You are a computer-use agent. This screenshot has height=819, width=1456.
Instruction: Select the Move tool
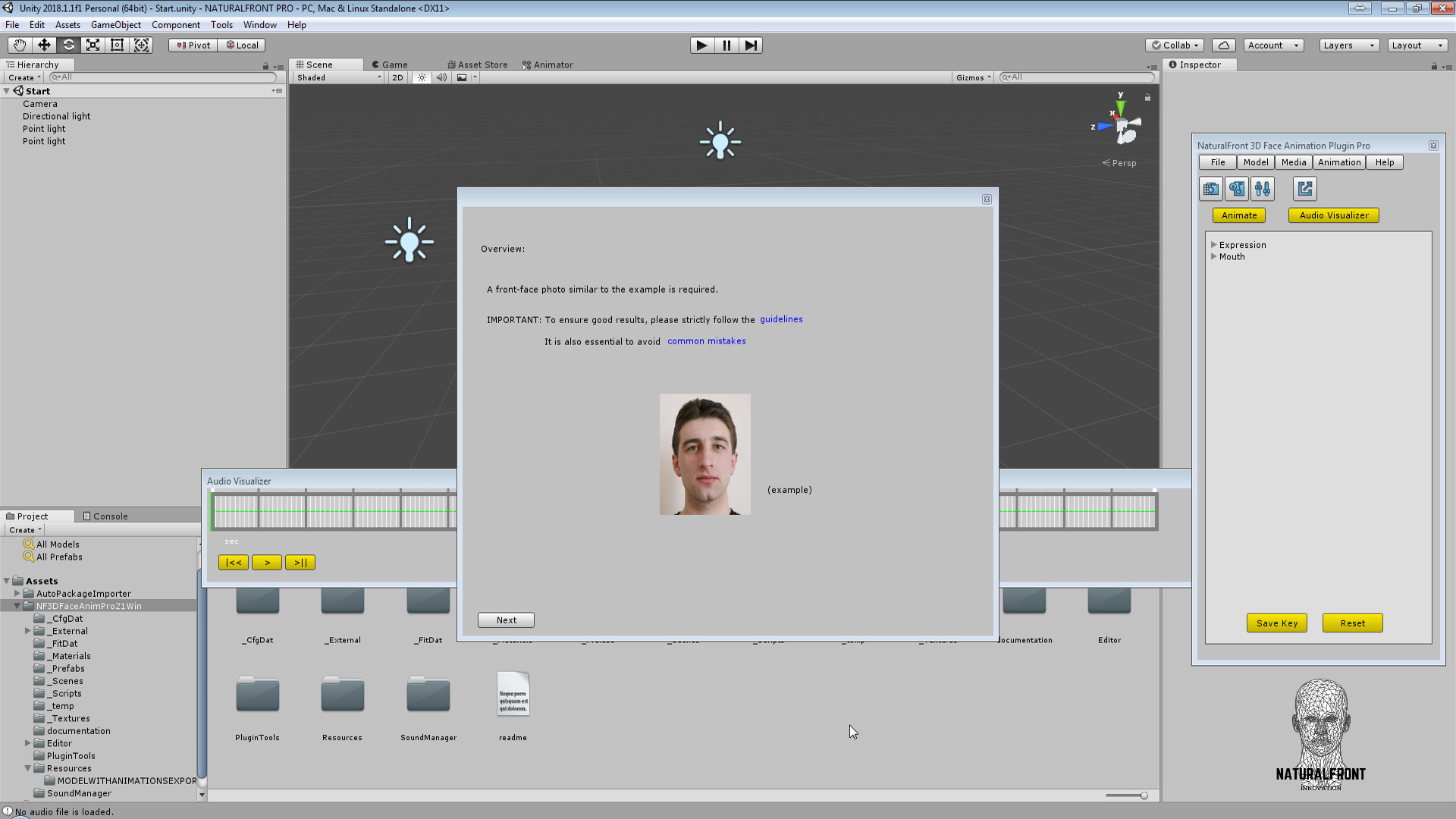pos(43,45)
